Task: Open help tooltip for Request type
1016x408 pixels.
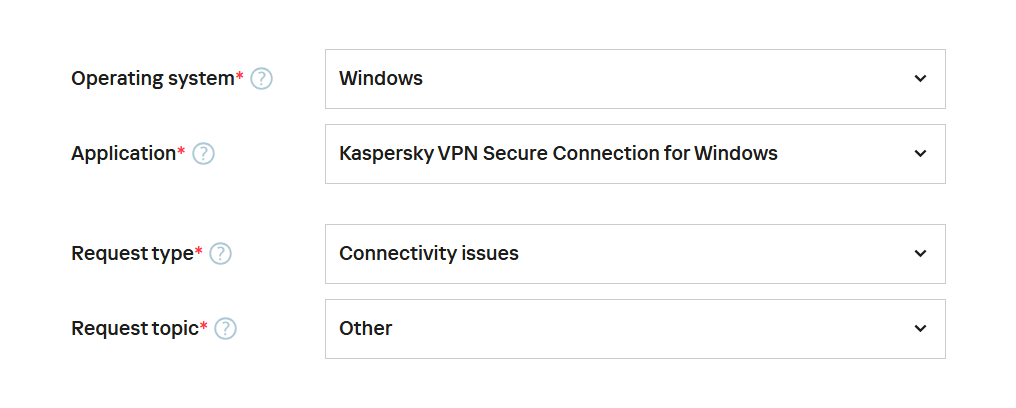Action: (220, 254)
